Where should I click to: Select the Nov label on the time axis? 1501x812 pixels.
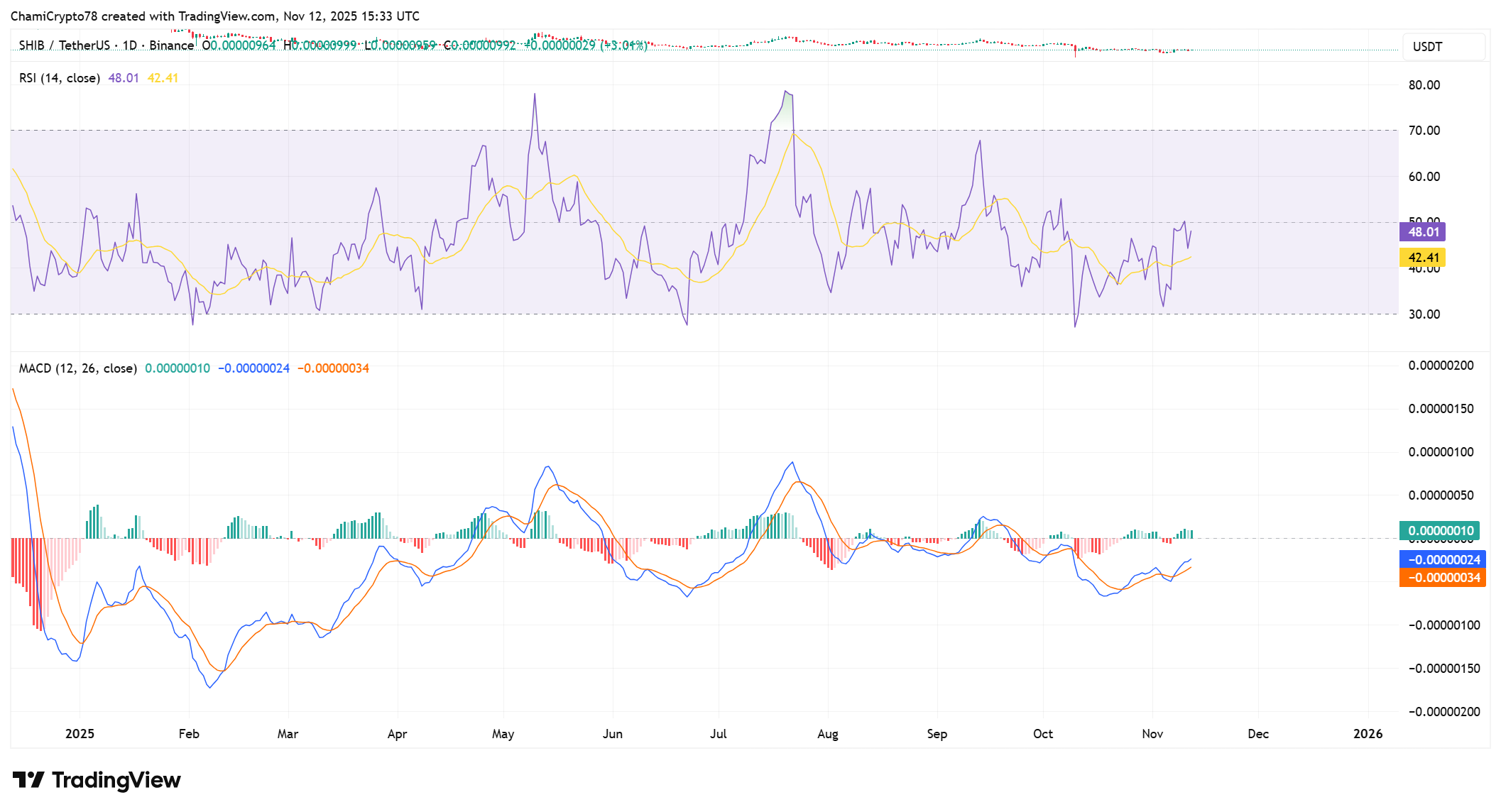[x=1152, y=734]
